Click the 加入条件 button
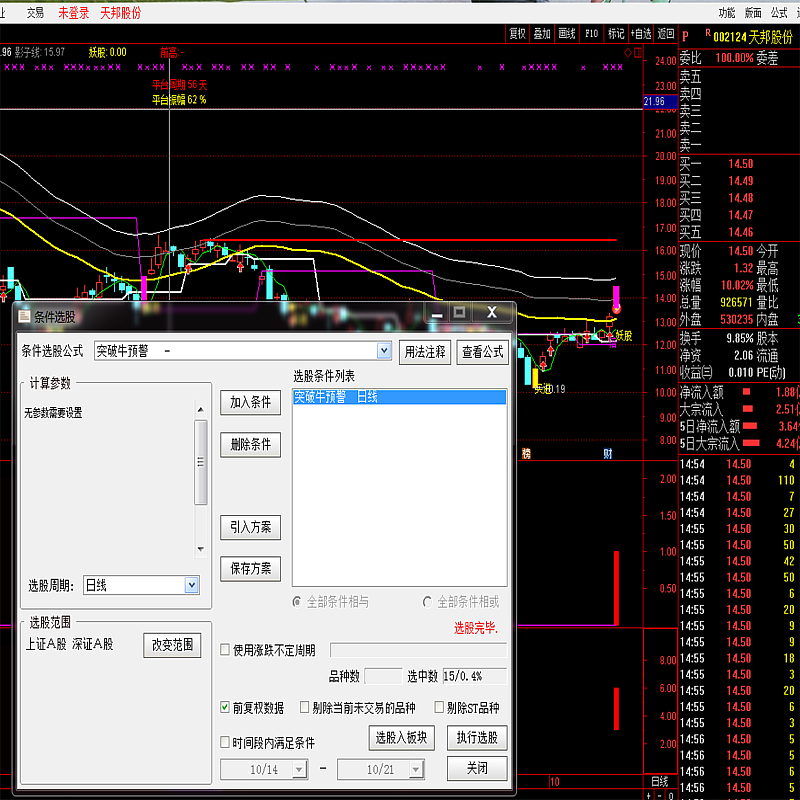 250,402
